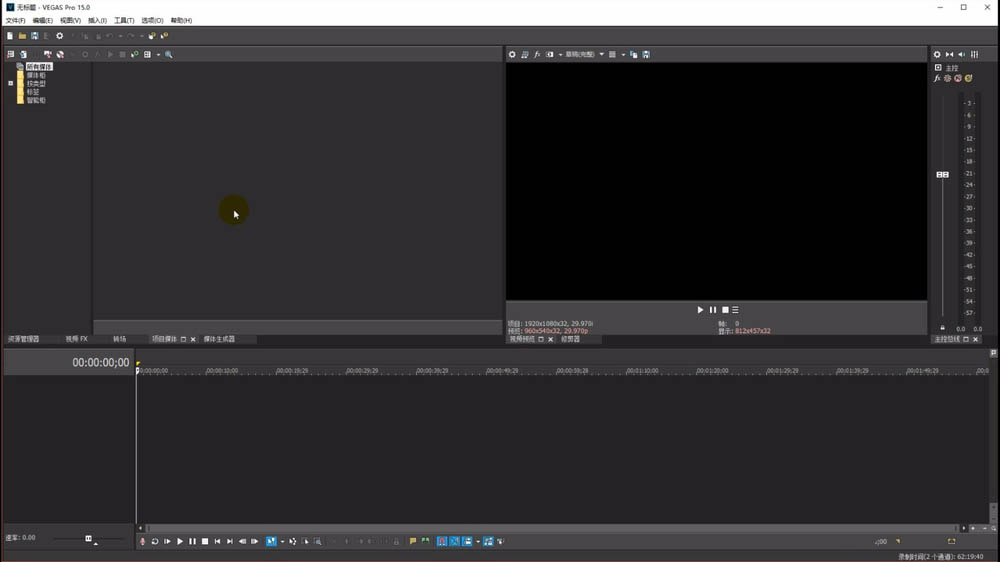
Task: Open the master bus audio properties gear
Action: pos(937,54)
